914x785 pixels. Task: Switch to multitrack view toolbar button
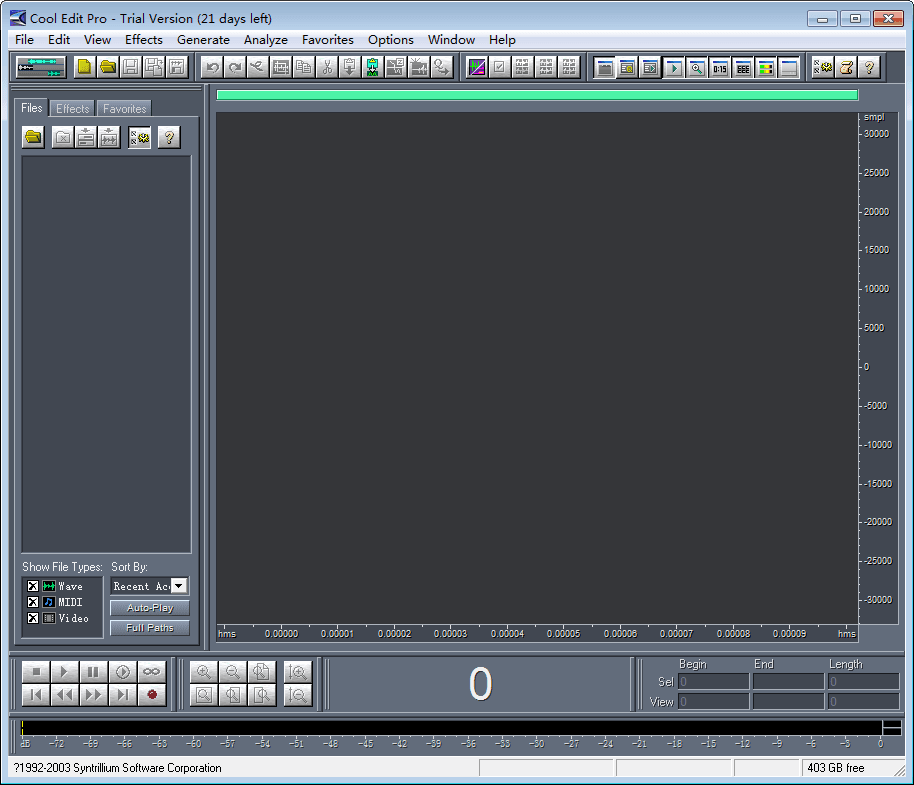41,67
